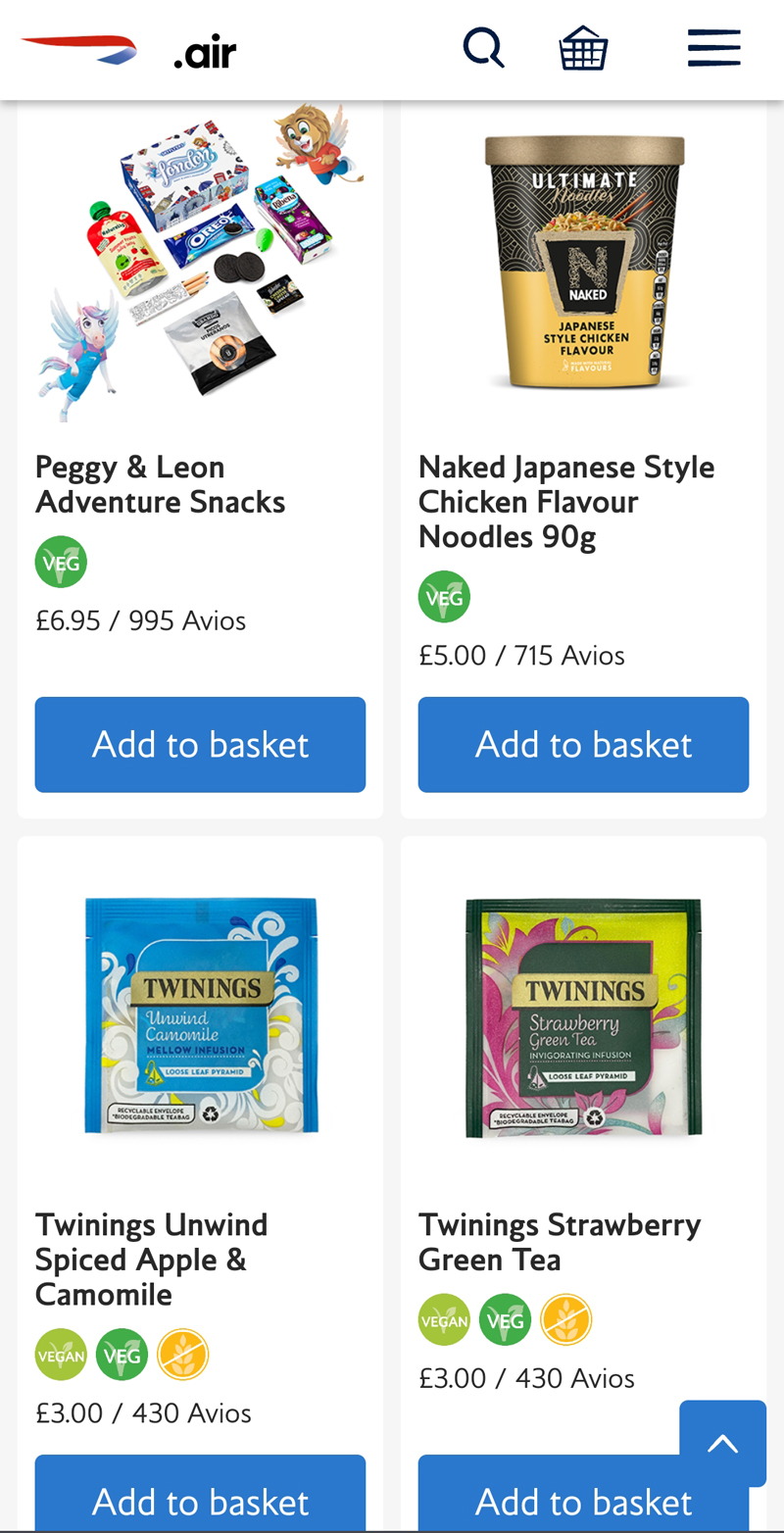Click the British Airways .air logo
This screenshot has height=1533, width=784.
[x=128, y=50]
